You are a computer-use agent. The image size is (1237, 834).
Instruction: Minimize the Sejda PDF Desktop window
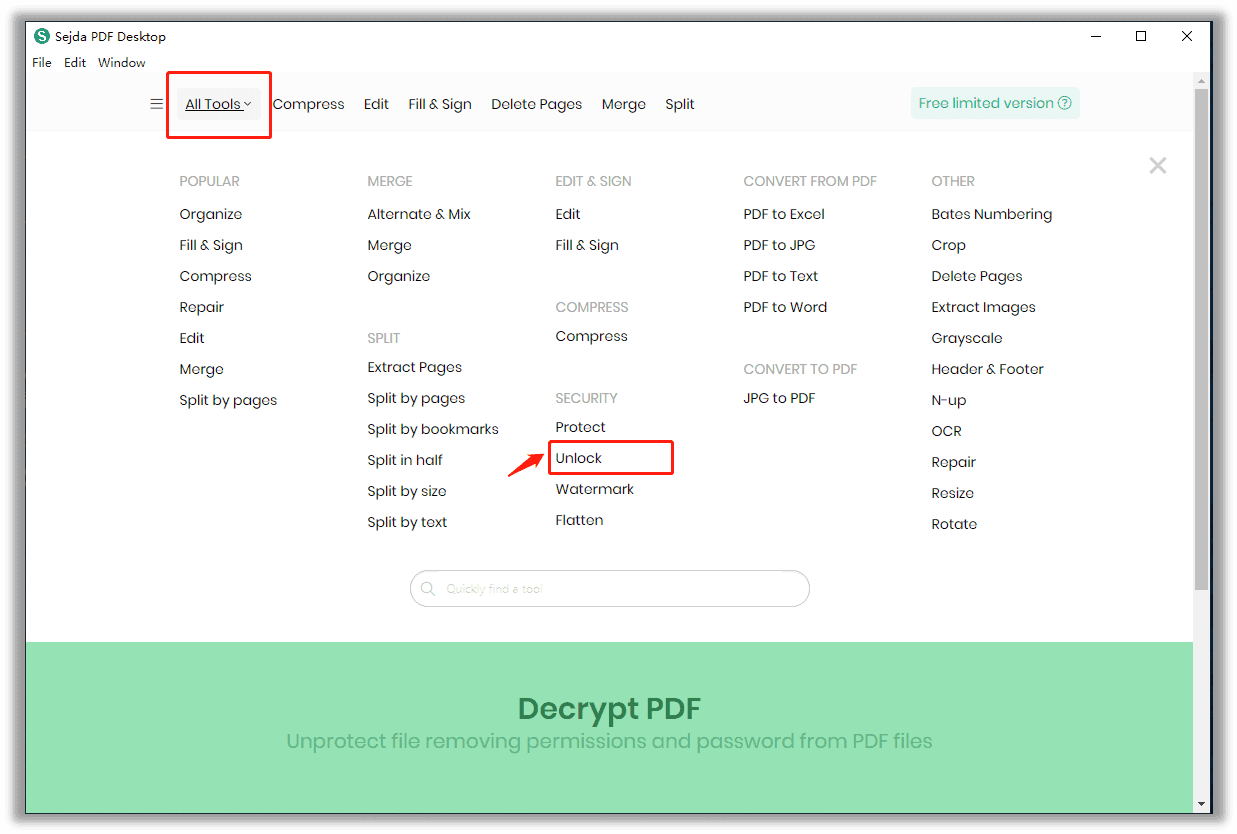tap(1095, 36)
